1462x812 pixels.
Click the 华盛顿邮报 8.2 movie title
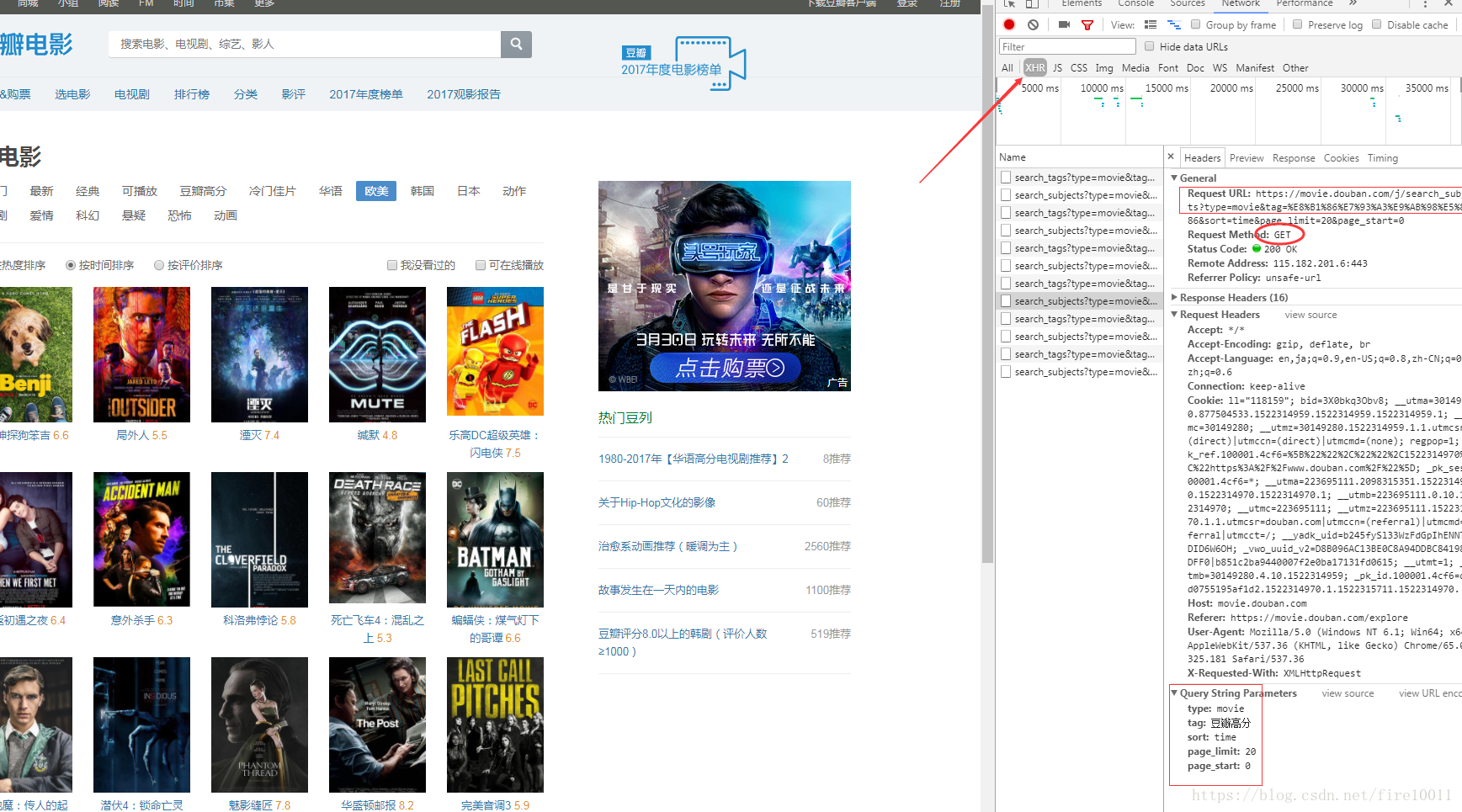377,805
